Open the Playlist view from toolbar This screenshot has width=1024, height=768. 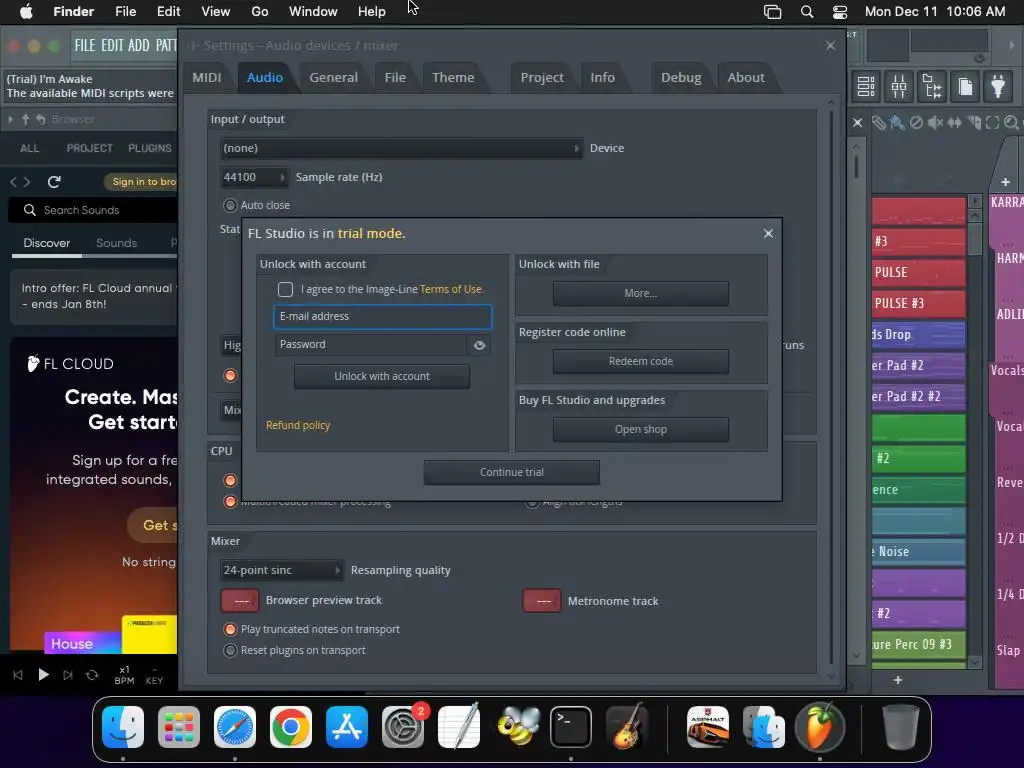(x=866, y=86)
